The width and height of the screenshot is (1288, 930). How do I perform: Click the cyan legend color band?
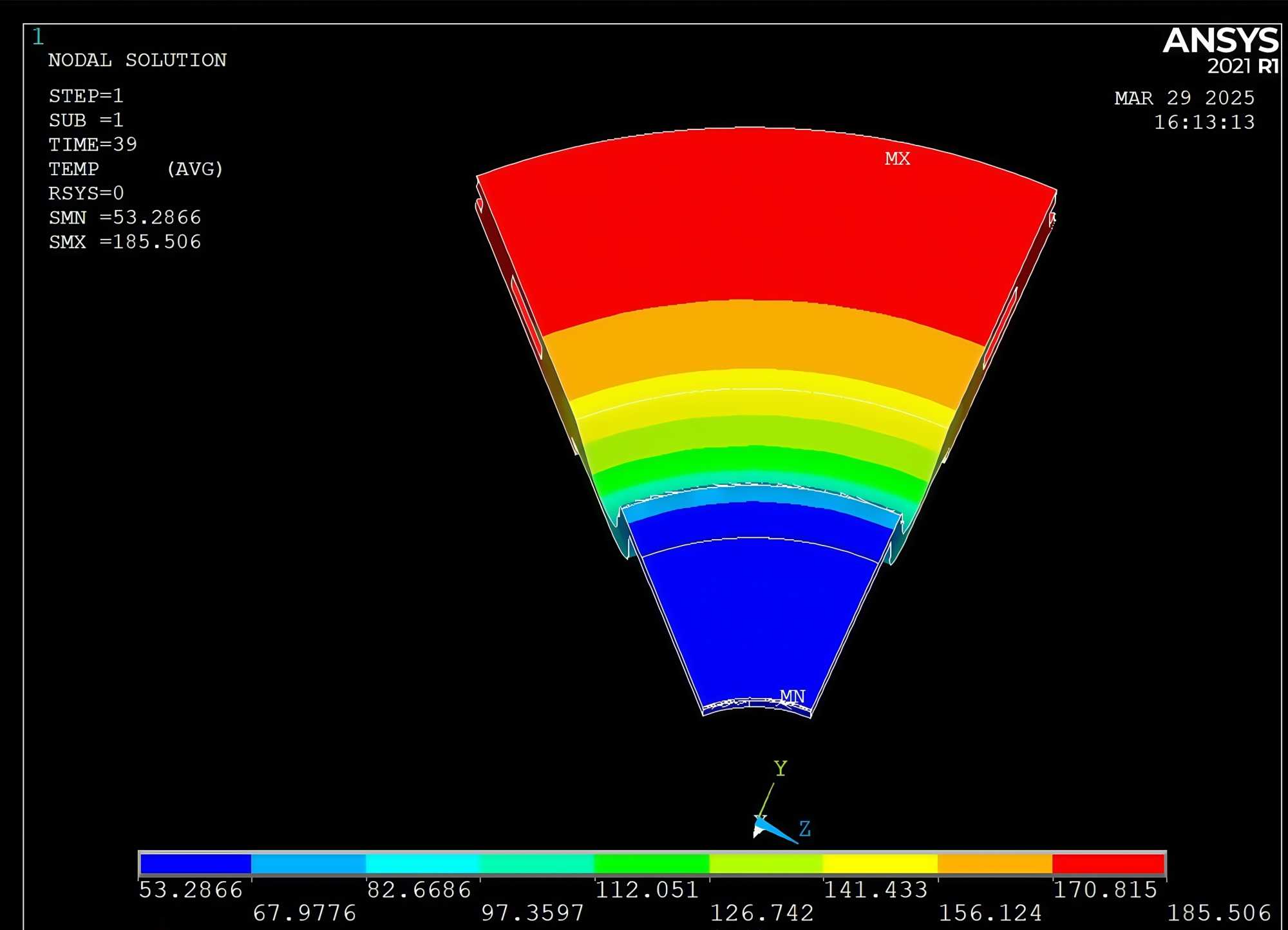(422, 863)
